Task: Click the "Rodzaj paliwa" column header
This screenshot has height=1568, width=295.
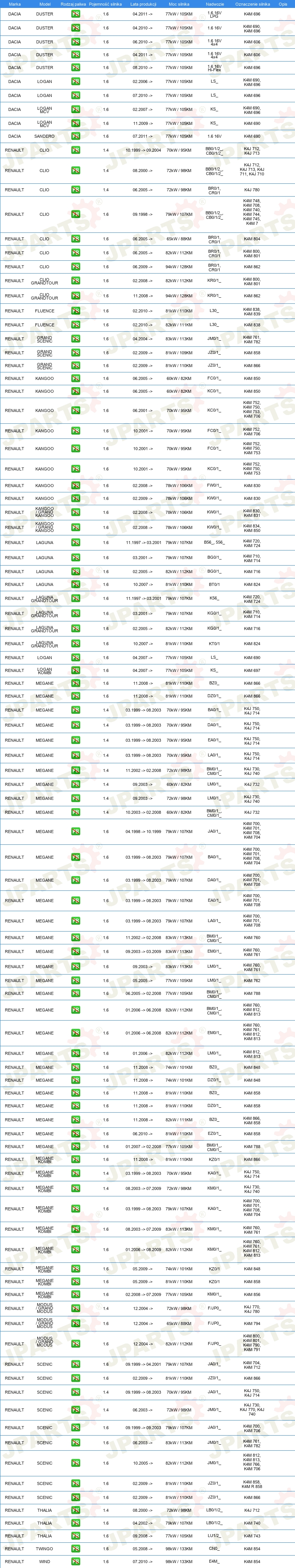Action: click(x=74, y=4)
